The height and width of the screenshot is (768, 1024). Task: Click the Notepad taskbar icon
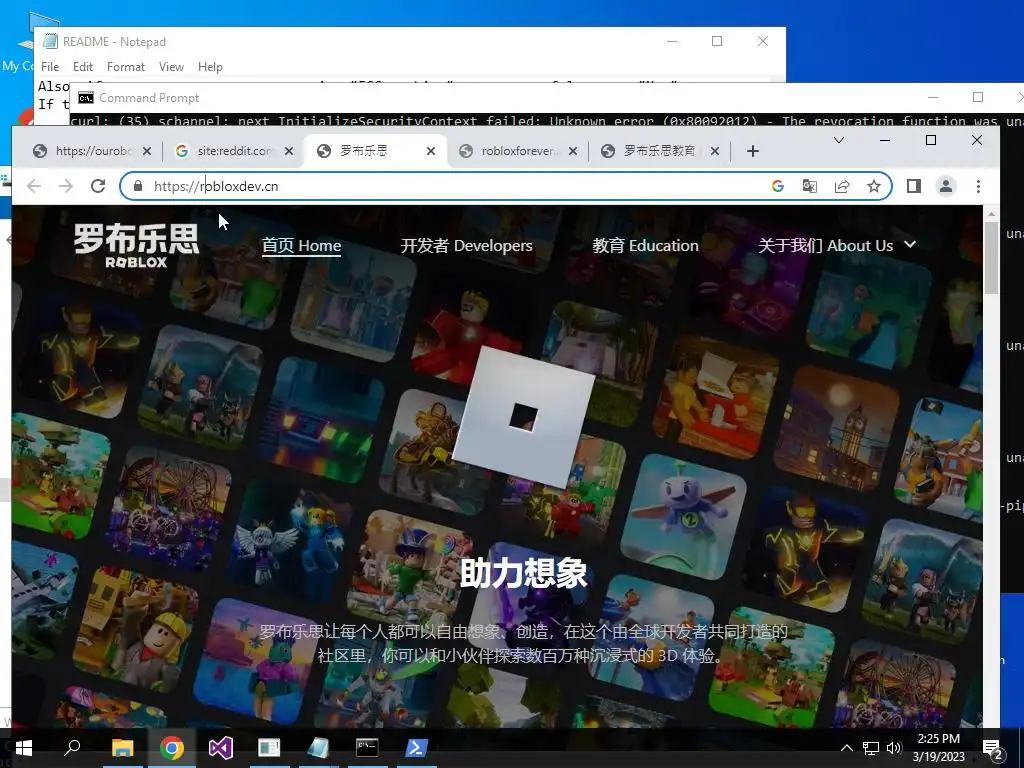318,748
